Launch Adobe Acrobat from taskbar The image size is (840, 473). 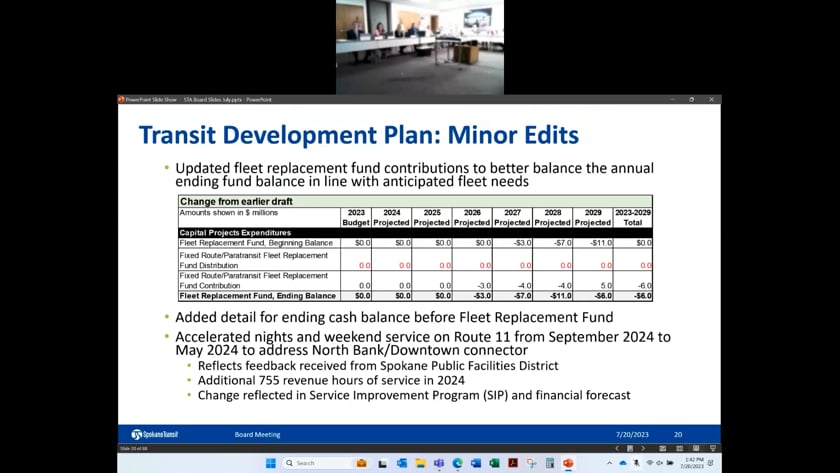pyautogui.click(x=513, y=463)
